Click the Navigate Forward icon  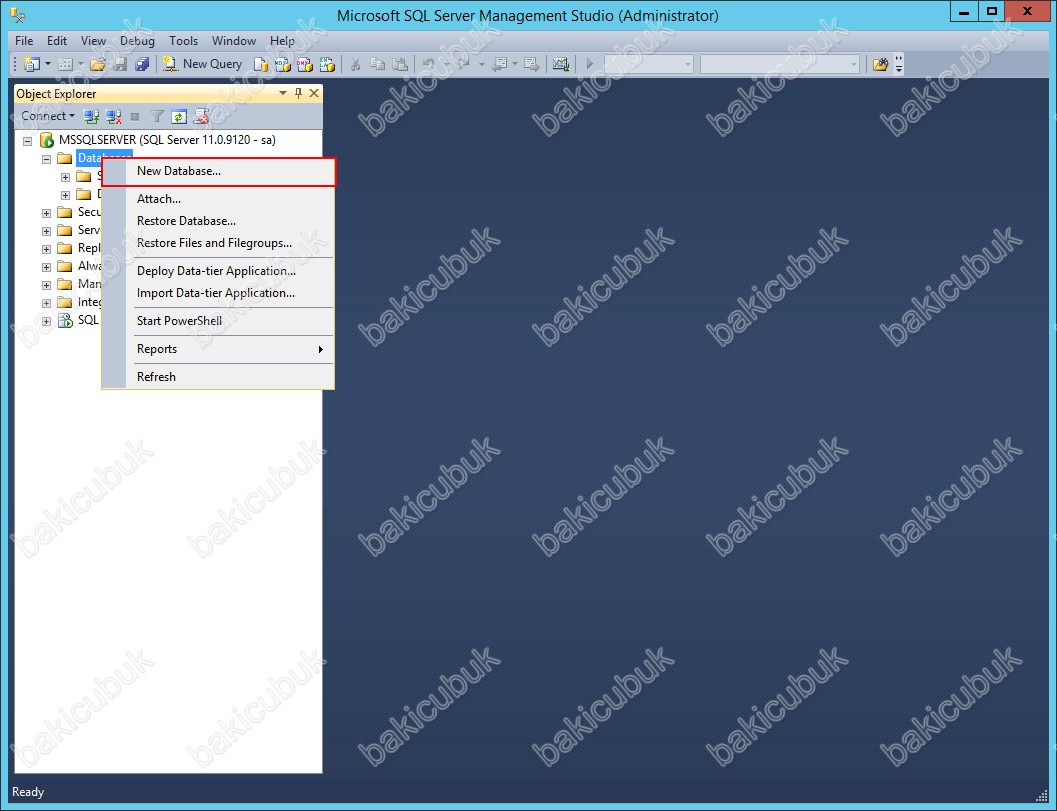pos(531,64)
